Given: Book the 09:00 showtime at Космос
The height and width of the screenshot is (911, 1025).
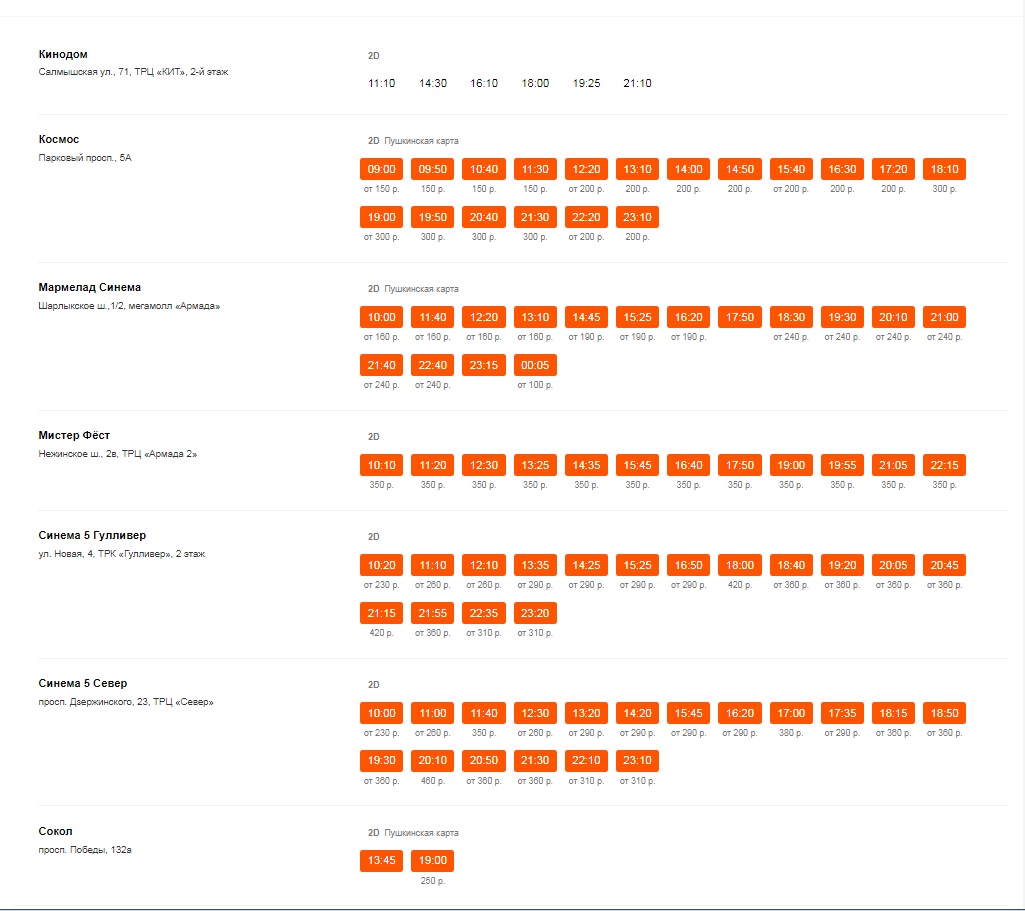Looking at the screenshot, I should coord(381,169).
